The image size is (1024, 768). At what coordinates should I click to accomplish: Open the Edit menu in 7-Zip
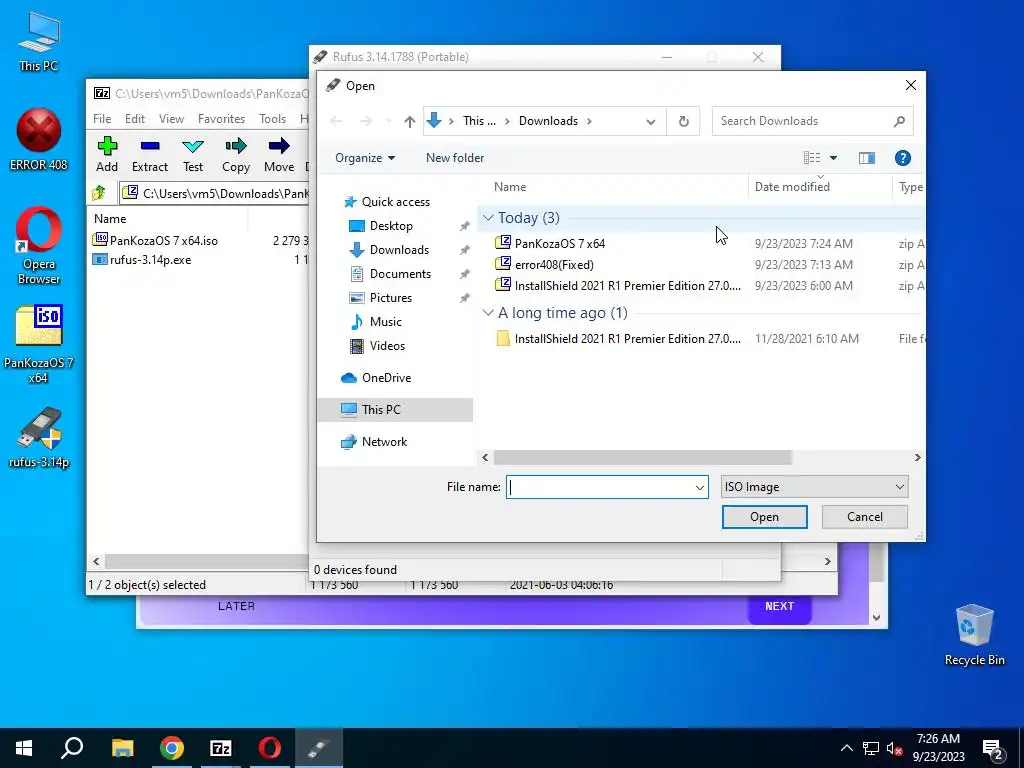[x=135, y=119]
